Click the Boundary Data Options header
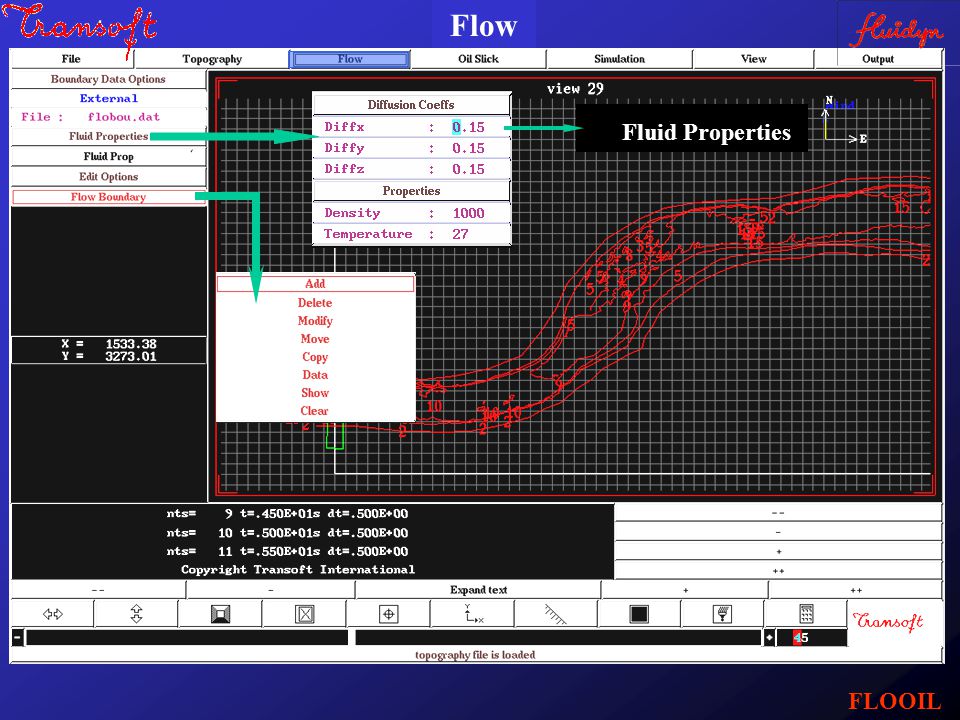 (x=108, y=79)
